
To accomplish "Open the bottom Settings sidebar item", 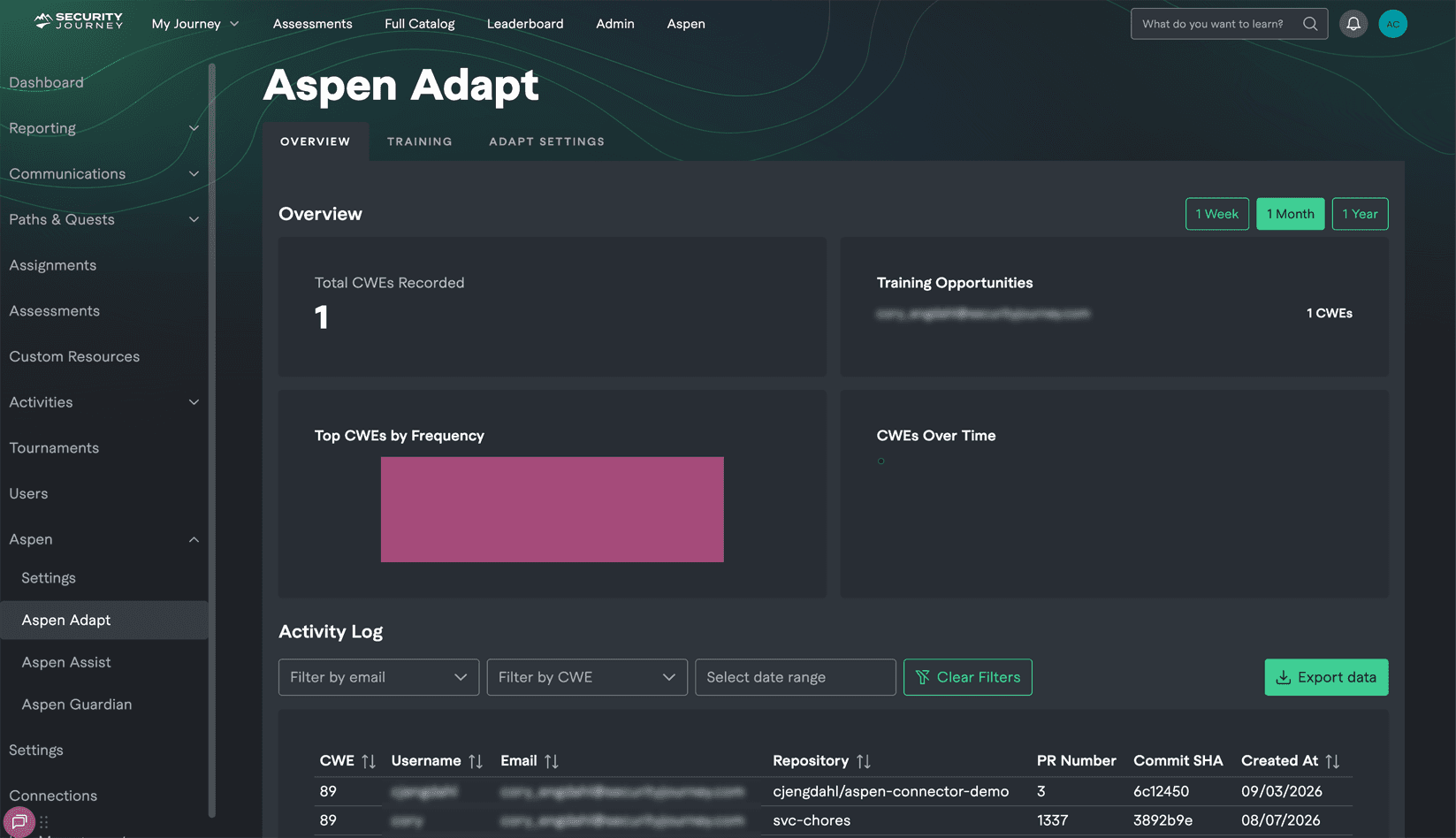I will coord(36,750).
